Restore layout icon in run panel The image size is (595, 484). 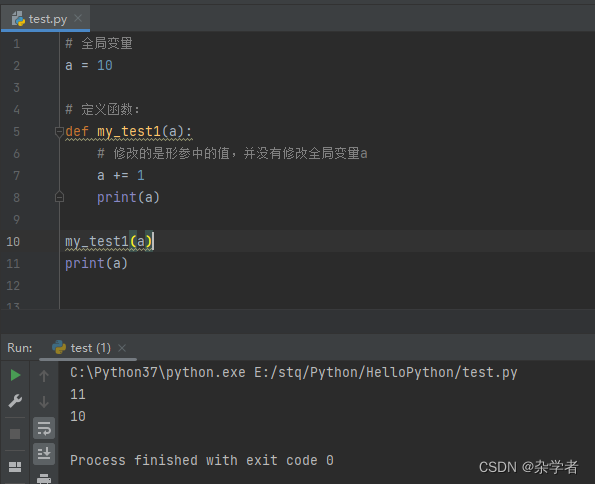pos(15,467)
